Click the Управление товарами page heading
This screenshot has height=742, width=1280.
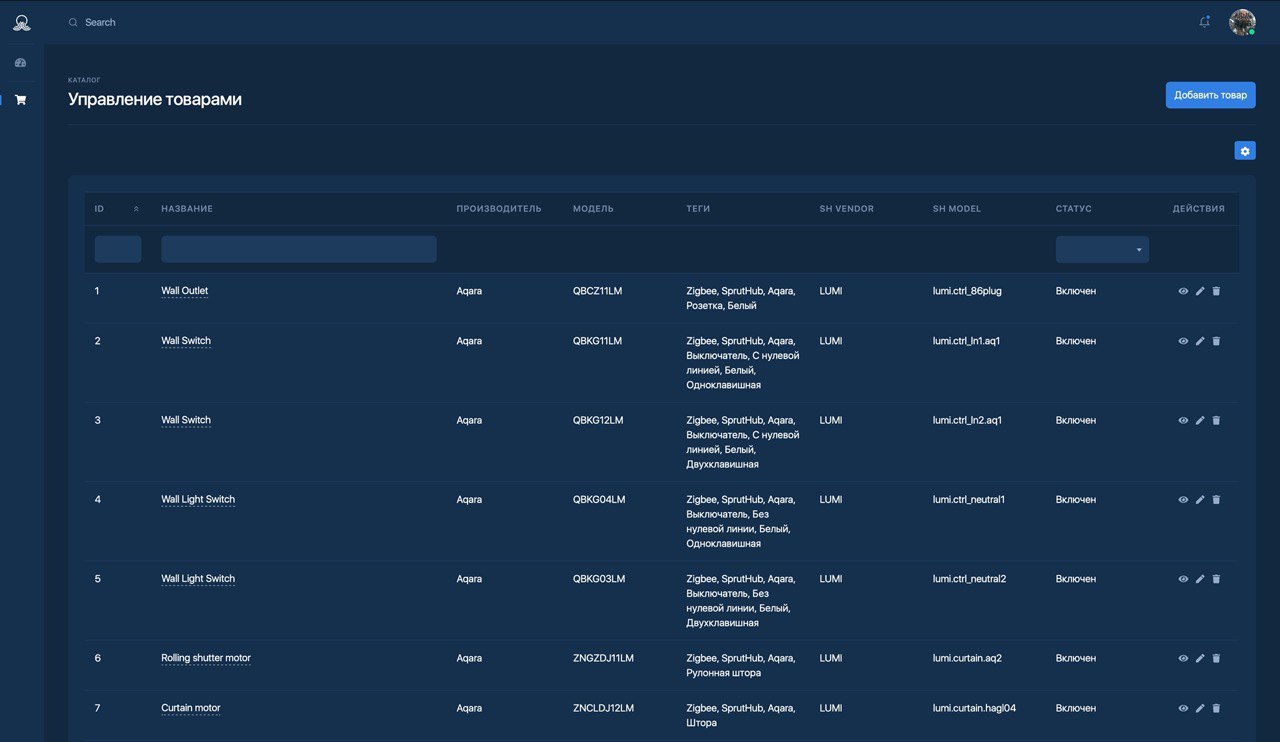point(155,99)
